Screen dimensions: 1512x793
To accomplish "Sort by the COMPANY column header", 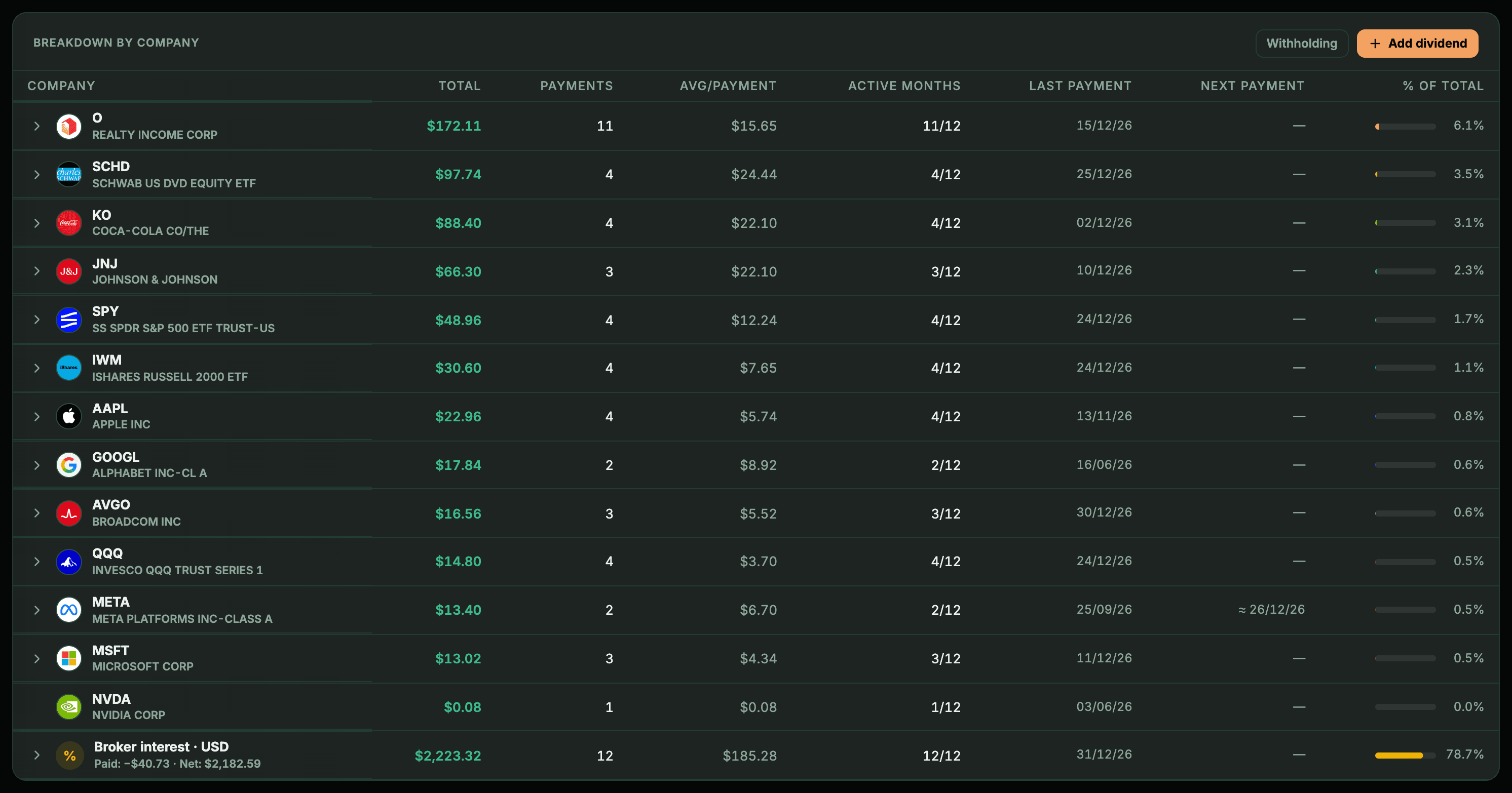I will (x=61, y=86).
